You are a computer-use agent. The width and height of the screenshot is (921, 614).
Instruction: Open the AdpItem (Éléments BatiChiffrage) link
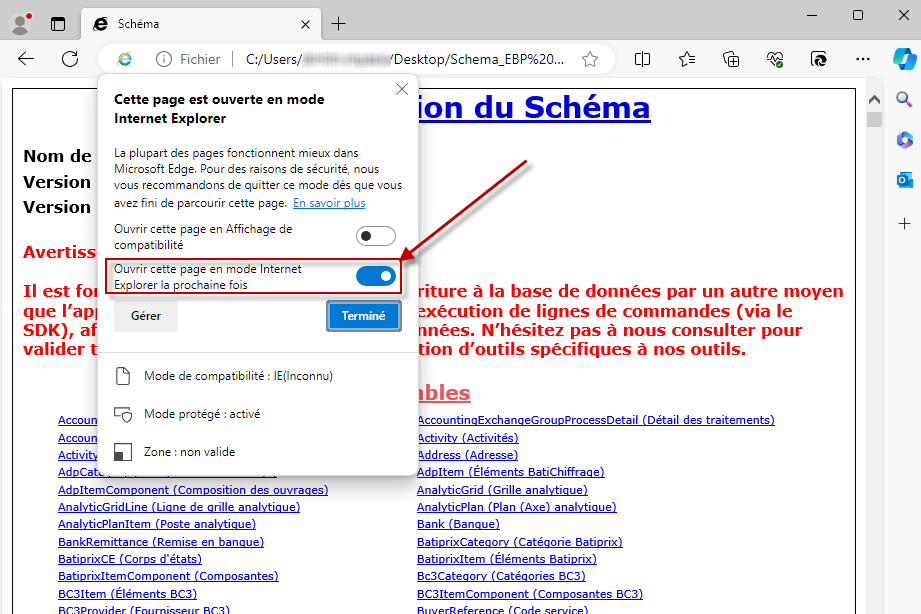pos(510,472)
